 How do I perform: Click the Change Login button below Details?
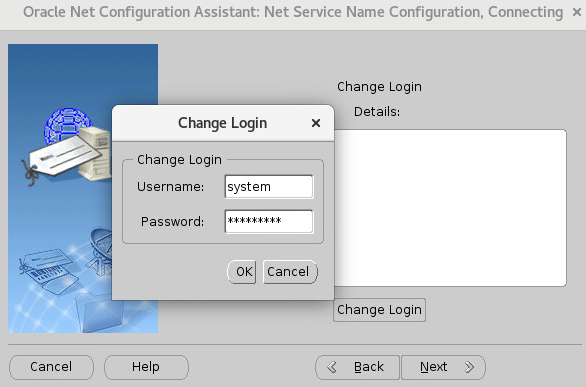(x=379, y=310)
